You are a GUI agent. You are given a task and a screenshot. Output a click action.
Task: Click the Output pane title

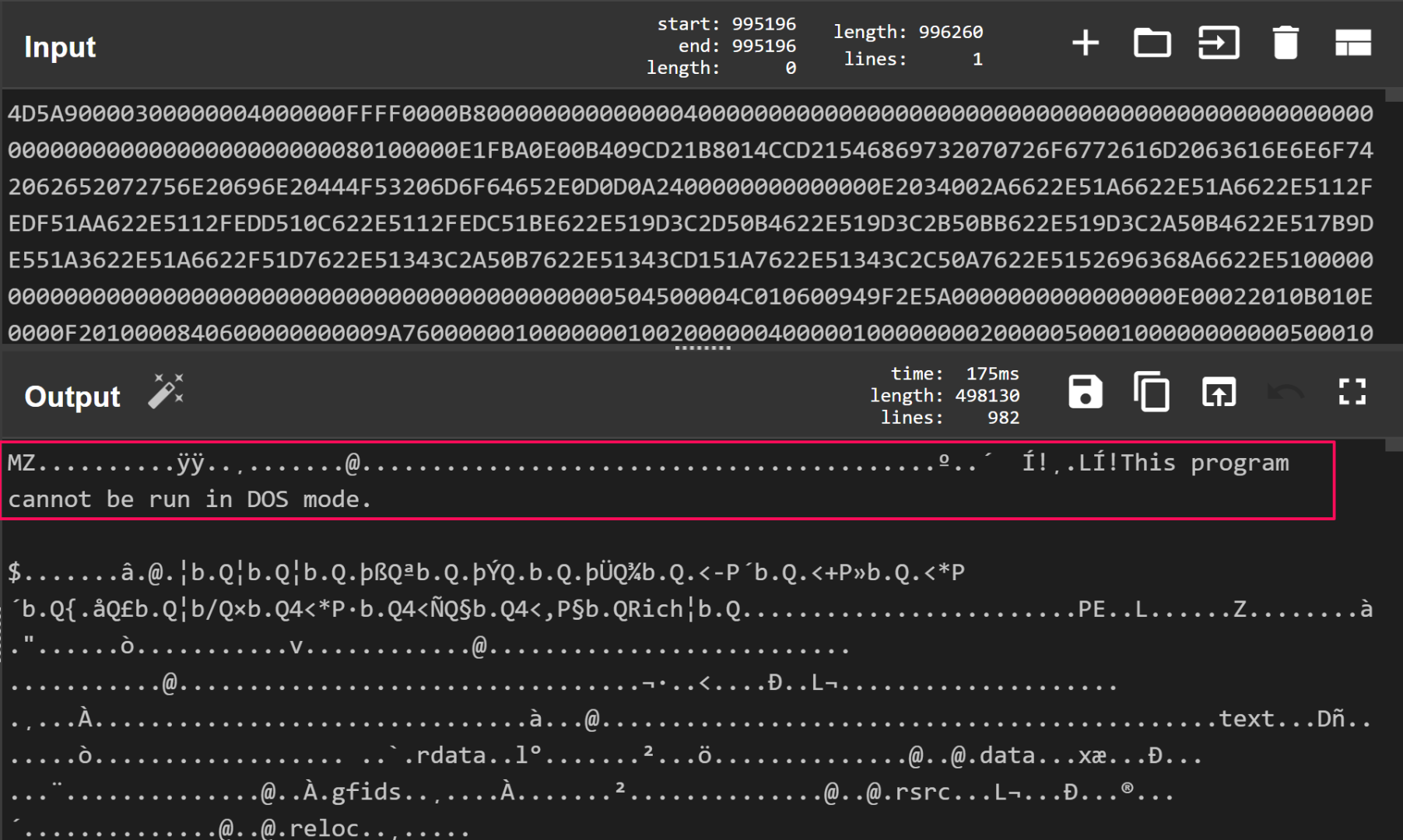pos(72,397)
